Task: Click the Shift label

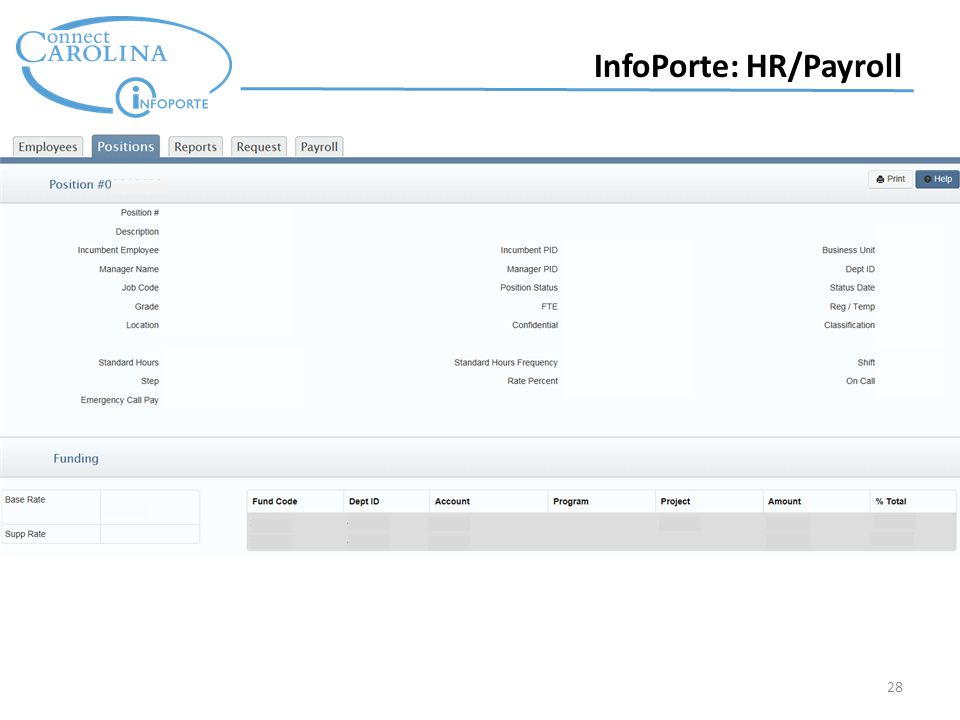Action: click(x=866, y=362)
